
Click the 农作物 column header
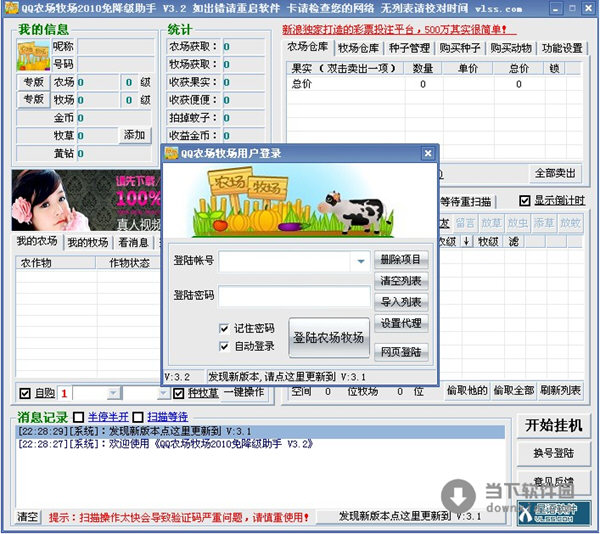[x=55, y=263]
